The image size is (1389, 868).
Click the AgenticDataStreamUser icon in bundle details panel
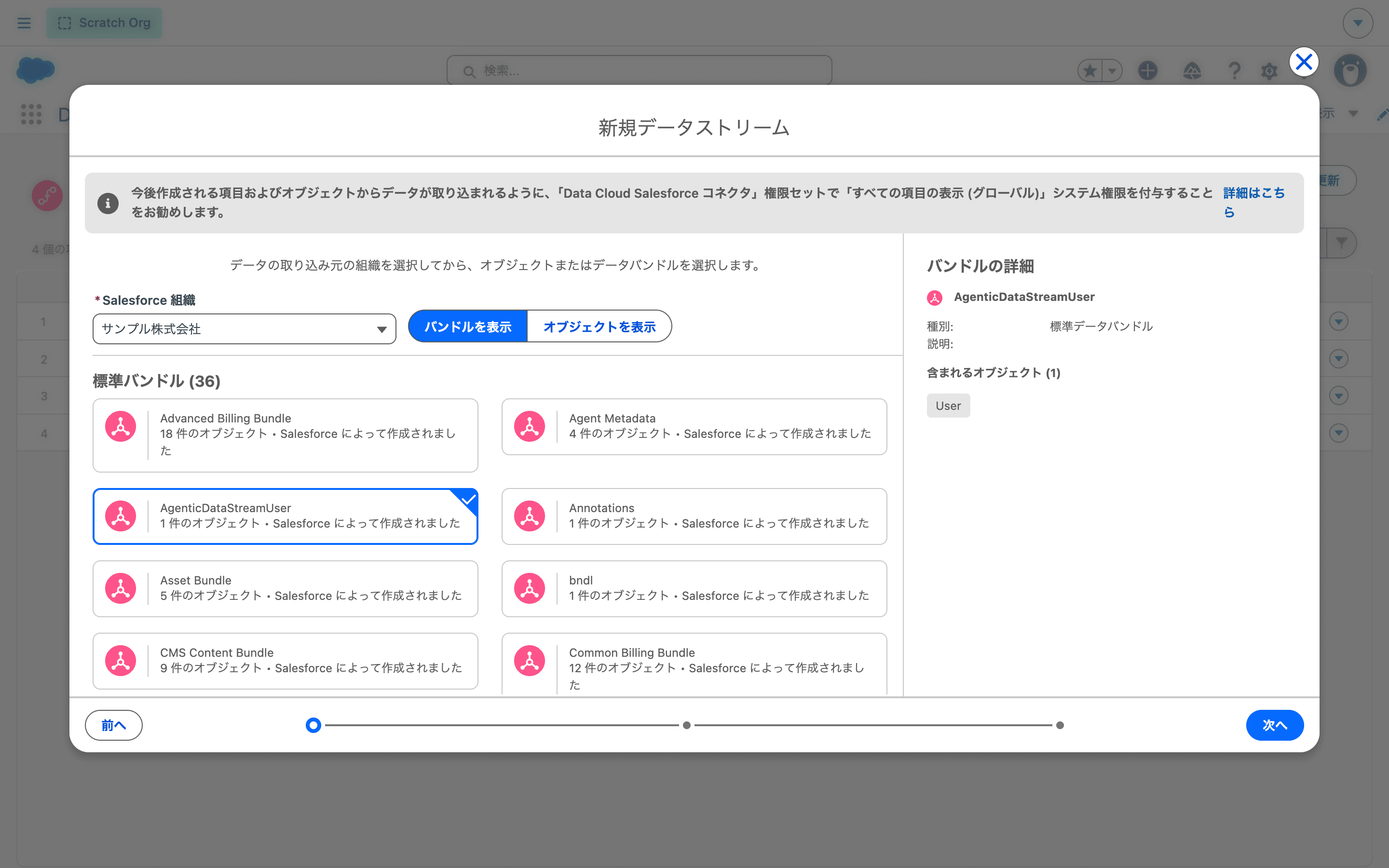pos(934,298)
